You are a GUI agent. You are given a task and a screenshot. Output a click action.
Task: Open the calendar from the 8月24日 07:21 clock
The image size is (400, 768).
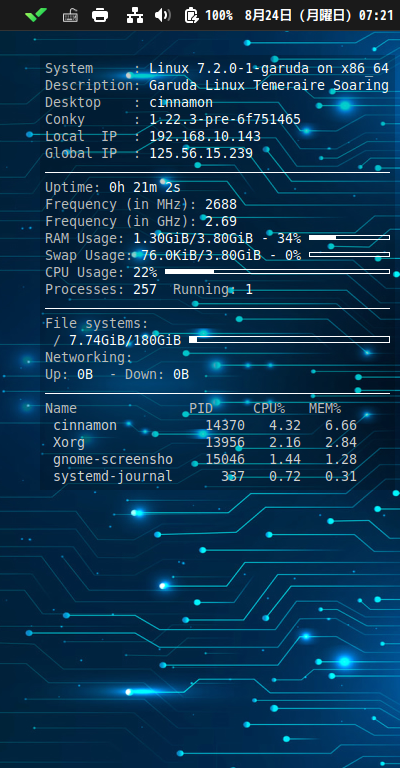319,16
